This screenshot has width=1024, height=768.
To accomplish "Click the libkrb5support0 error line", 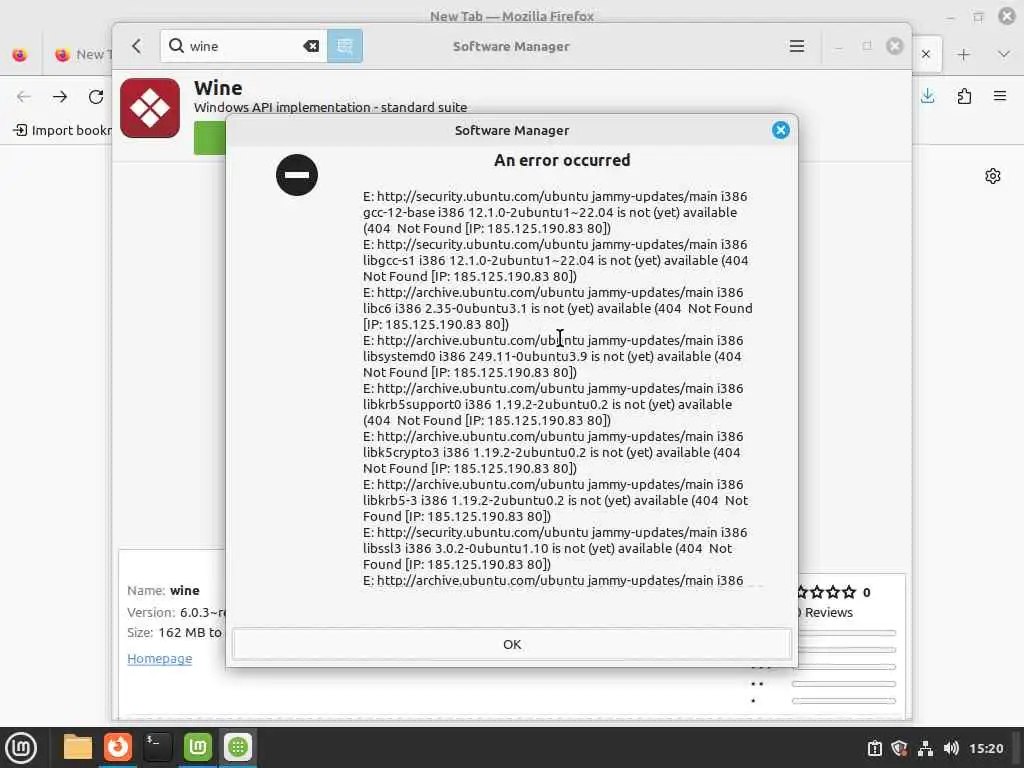I will coord(554,404).
